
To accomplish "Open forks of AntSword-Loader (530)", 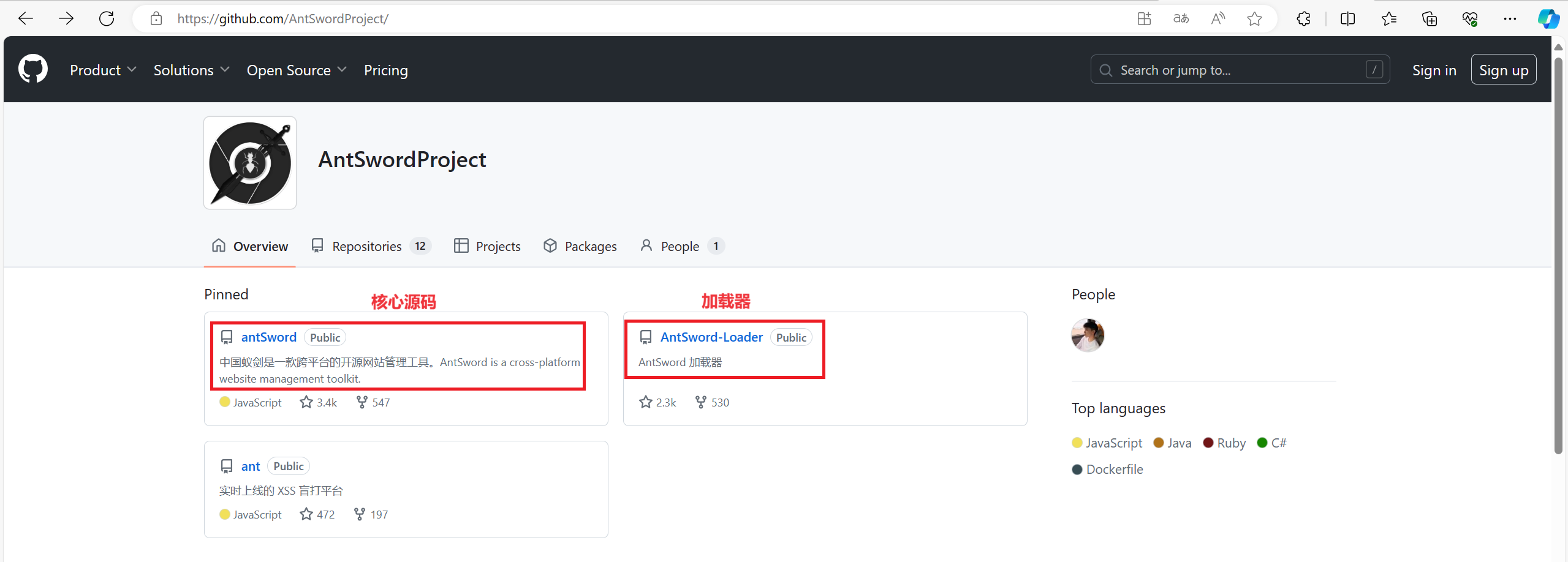I will (x=712, y=402).
